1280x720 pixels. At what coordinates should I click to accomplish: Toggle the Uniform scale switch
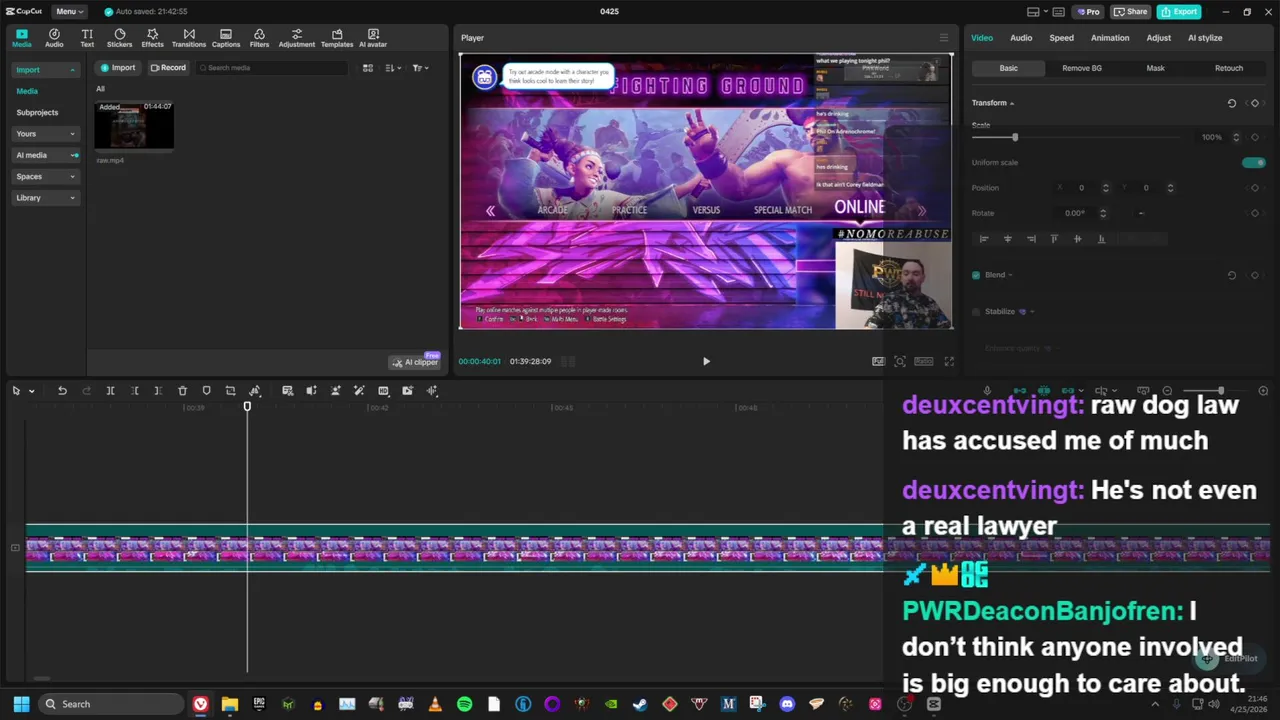1253,162
